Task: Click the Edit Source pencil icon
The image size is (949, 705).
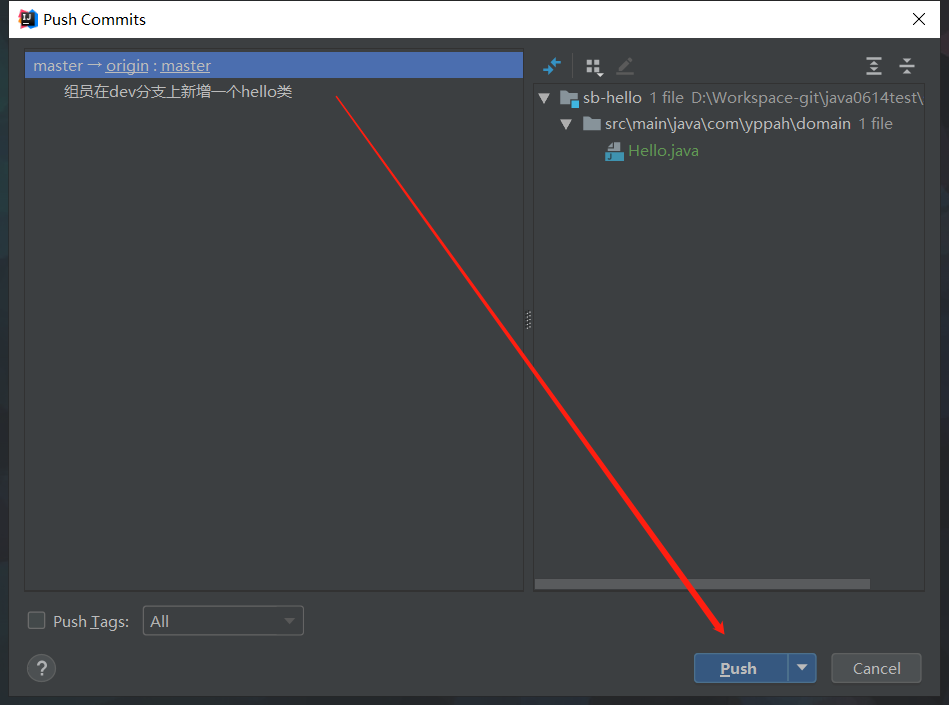Action: pos(625,66)
